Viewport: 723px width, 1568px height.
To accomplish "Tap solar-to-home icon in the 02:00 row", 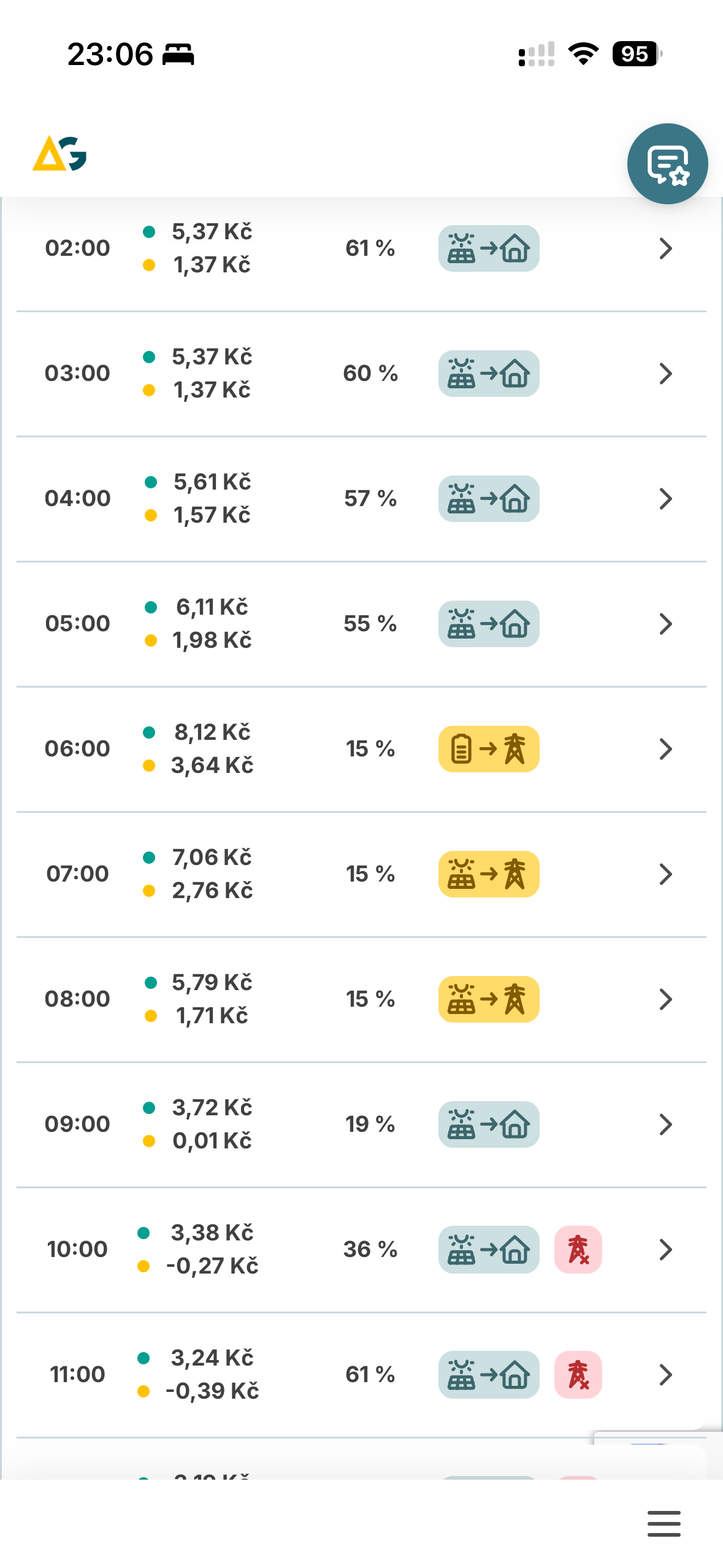I will click(x=489, y=248).
